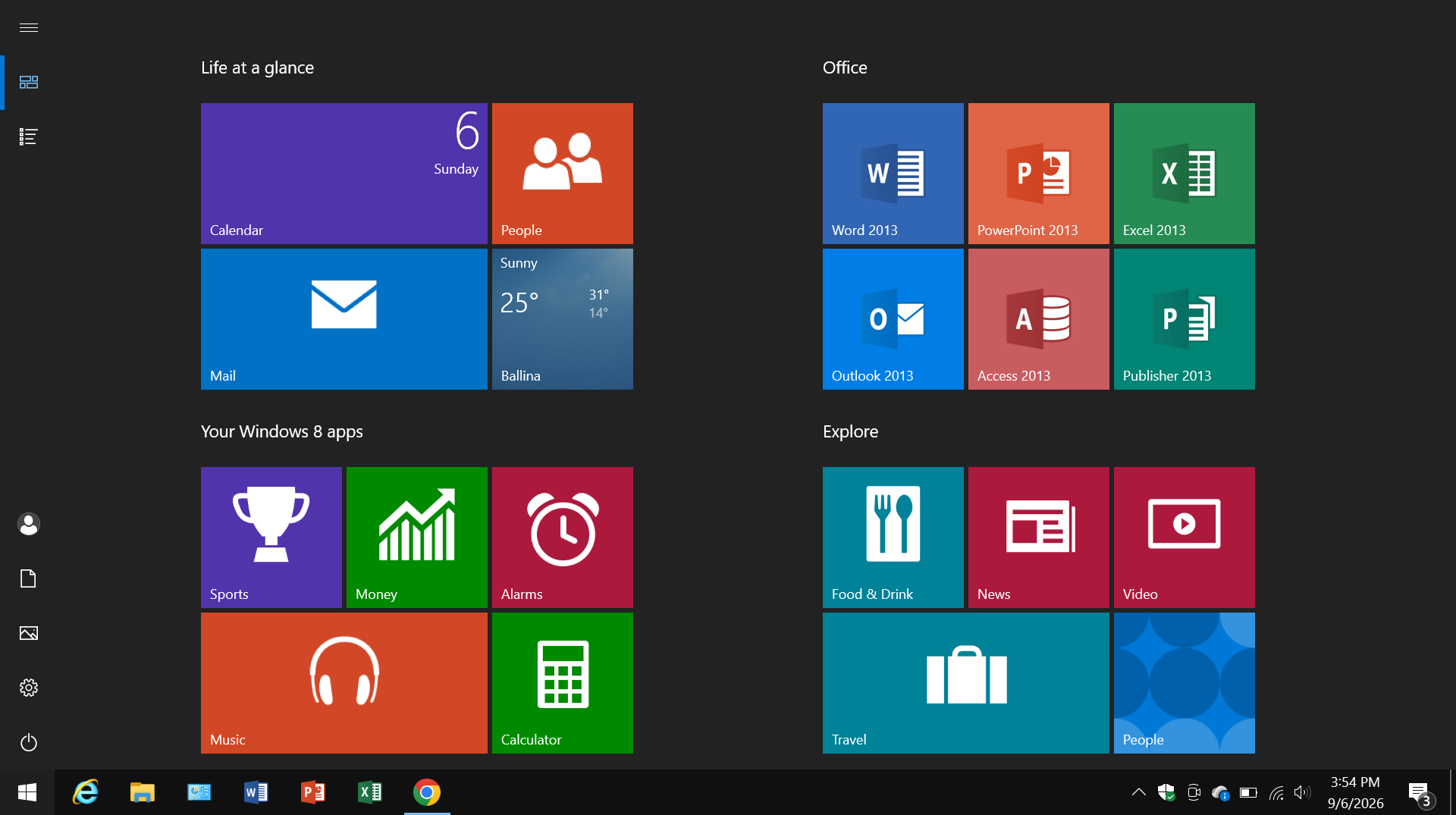
Task: Open Wi-Fi network settings
Action: [1276, 792]
